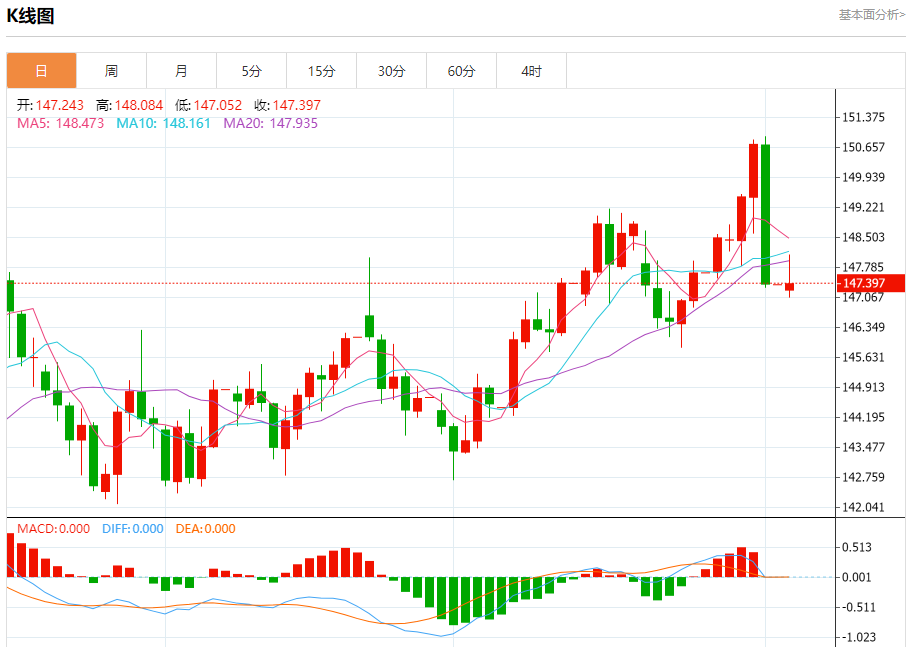This screenshot has height=647, width=909.
Task: Switch to the 月 monthly tab
Action: point(181,71)
